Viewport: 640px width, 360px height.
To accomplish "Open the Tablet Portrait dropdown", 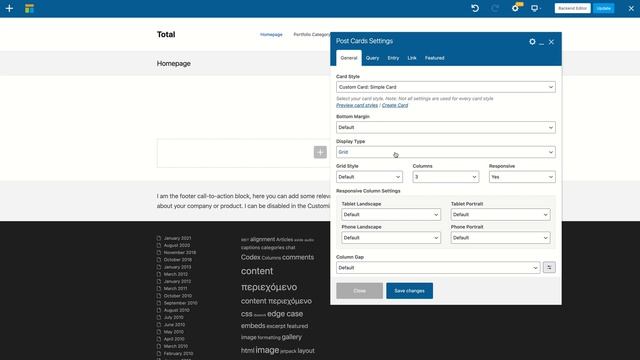I will coord(500,214).
